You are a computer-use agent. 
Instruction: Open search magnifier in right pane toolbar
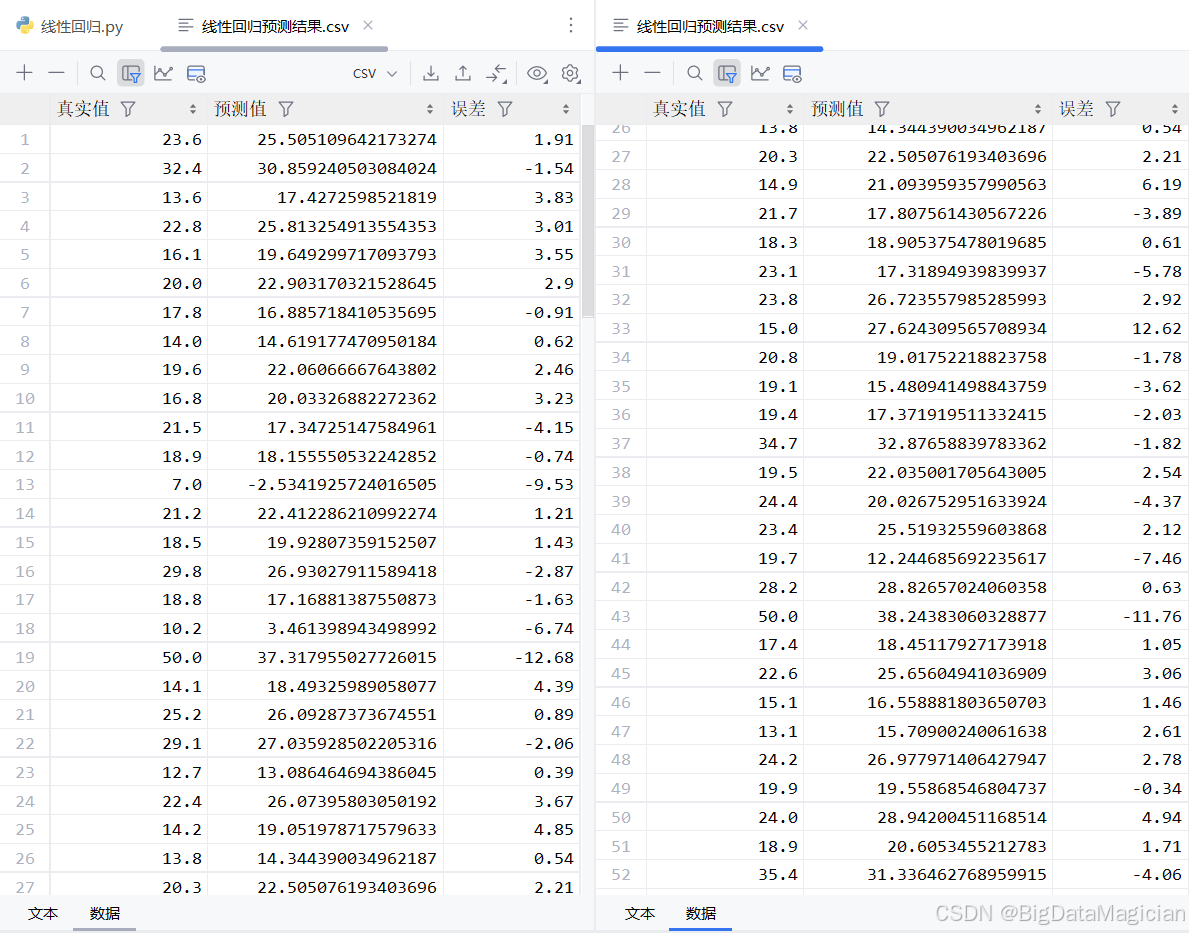pyautogui.click(x=694, y=74)
